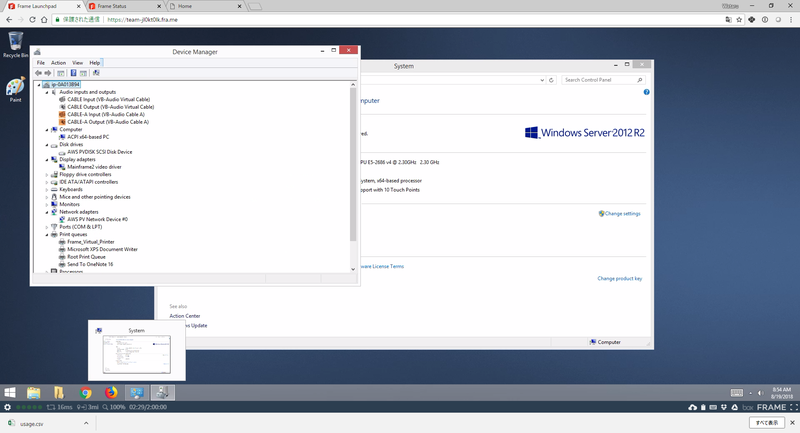Screen dimensions: 800x433
Task: Open File menu in Device Manager
Action: tap(41, 63)
